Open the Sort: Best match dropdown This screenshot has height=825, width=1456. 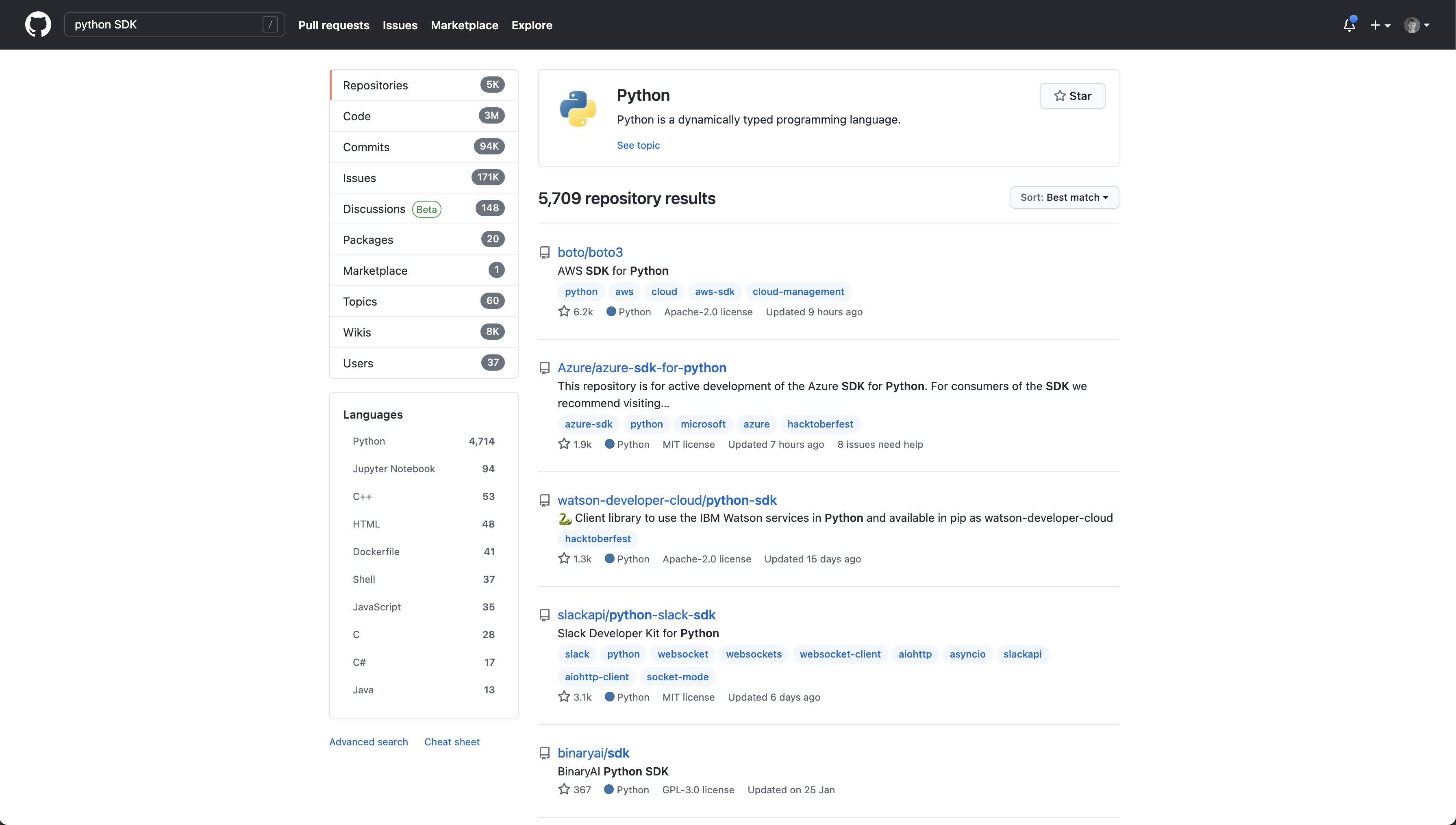coord(1064,197)
